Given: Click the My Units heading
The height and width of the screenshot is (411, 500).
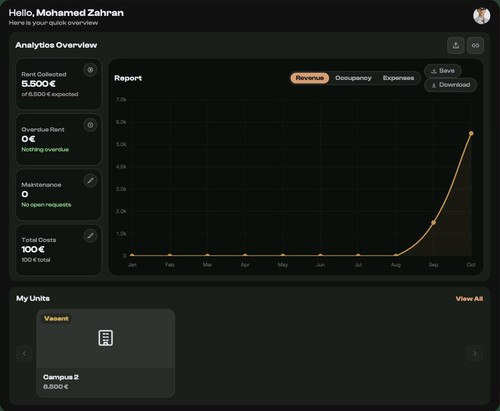Looking at the screenshot, I should (33, 298).
